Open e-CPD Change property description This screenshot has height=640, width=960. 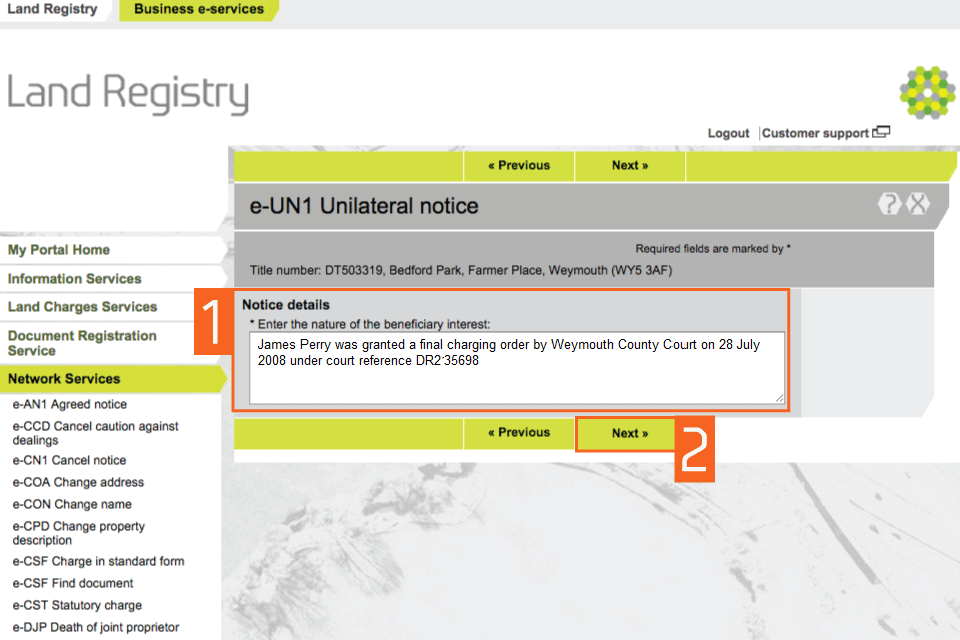point(79,533)
